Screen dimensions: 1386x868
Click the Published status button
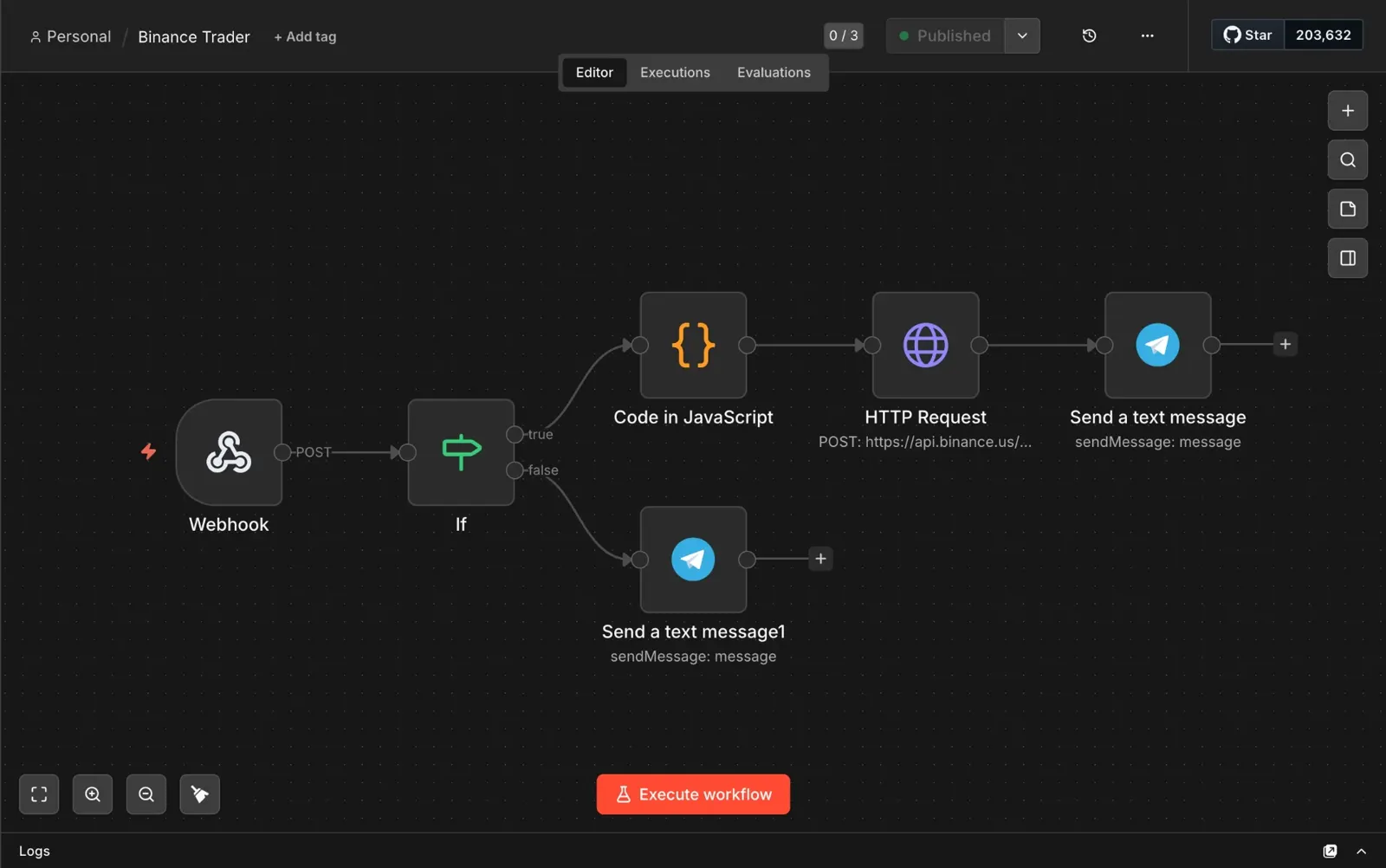click(945, 36)
